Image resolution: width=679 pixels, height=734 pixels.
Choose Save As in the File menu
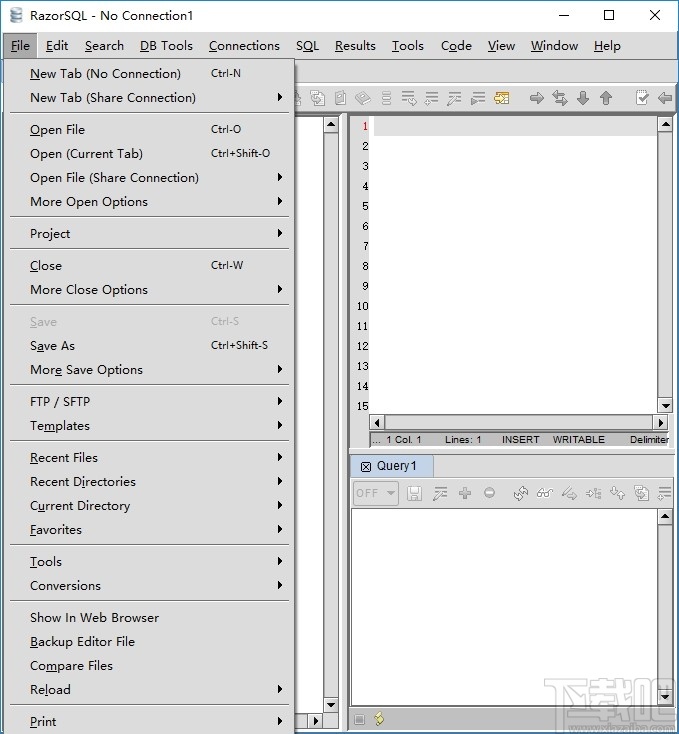pos(149,346)
